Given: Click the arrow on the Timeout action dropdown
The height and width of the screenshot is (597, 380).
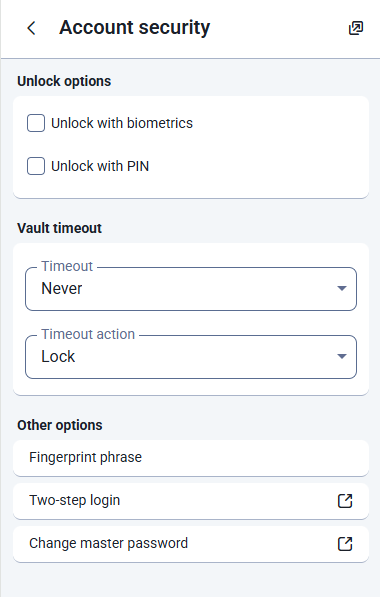Looking at the screenshot, I should click(342, 357).
